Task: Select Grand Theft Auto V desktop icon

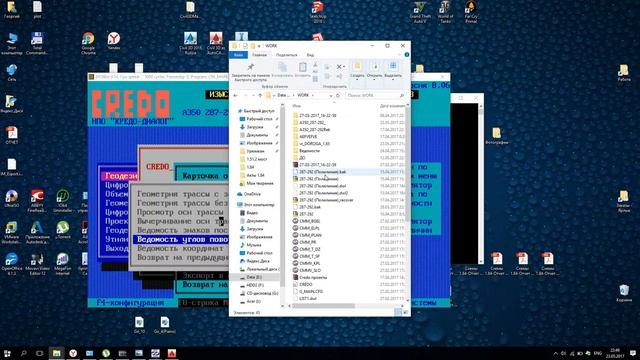Action: 420,12
